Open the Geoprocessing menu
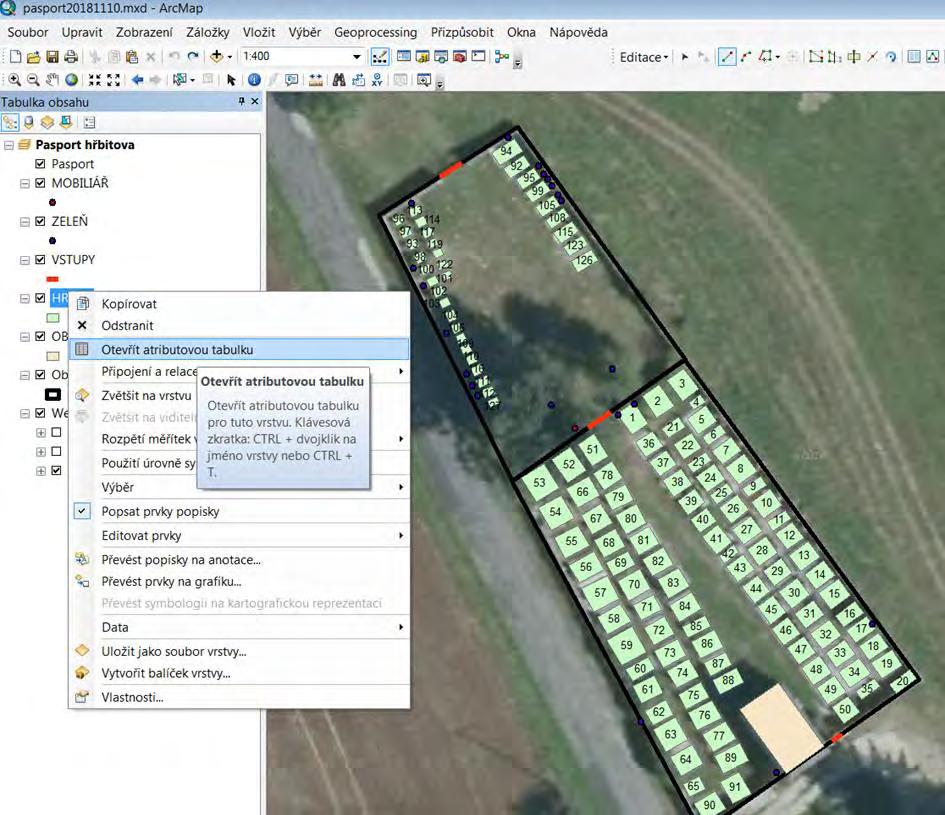Image resolution: width=945 pixels, height=815 pixels. tap(375, 33)
